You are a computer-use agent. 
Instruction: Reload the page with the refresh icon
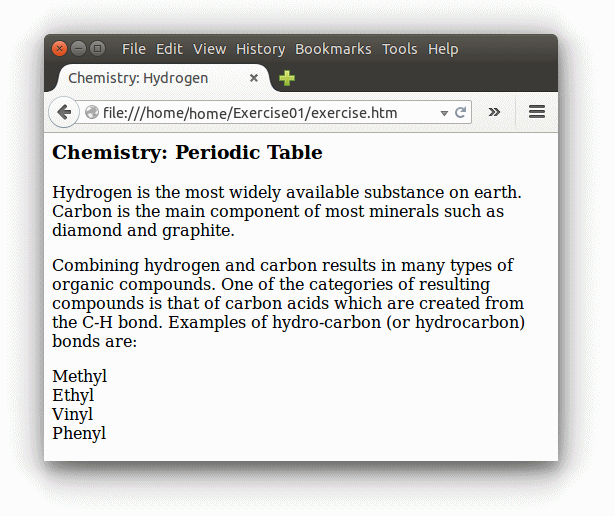click(x=460, y=113)
